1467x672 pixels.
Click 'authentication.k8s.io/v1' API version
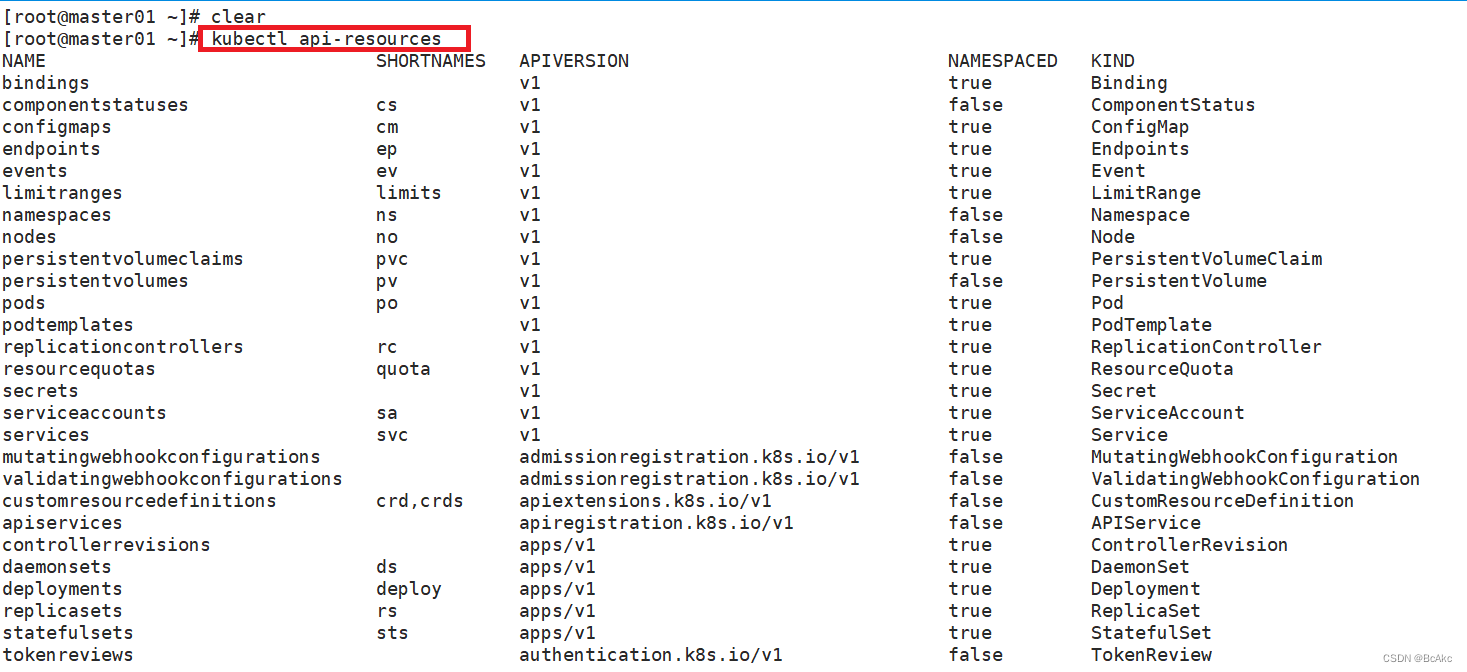coord(651,655)
